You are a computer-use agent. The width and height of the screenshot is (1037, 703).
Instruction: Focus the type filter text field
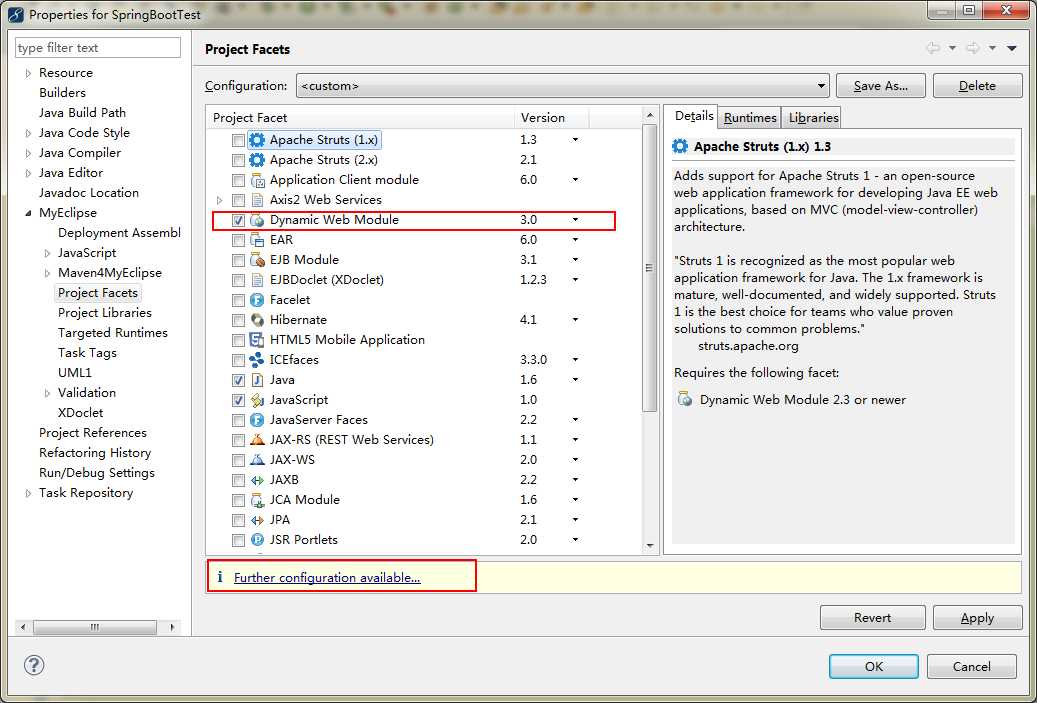(x=98, y=48)
